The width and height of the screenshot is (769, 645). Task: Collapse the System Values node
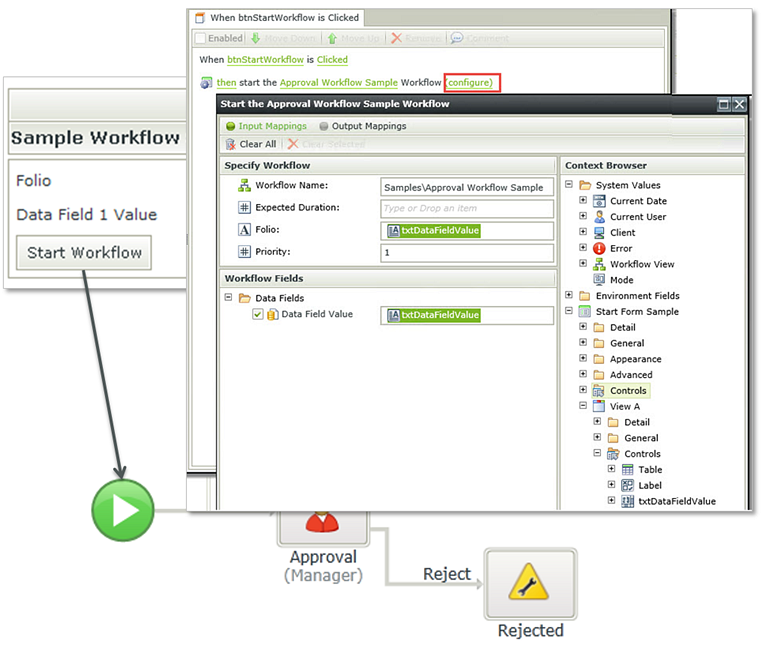(568, 184)
